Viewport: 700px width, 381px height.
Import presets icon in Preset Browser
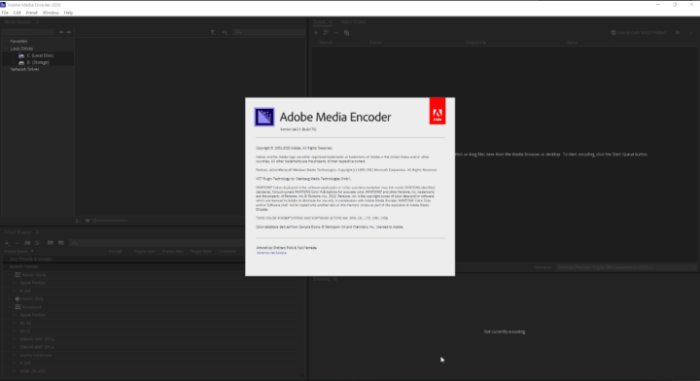[50, 243]
